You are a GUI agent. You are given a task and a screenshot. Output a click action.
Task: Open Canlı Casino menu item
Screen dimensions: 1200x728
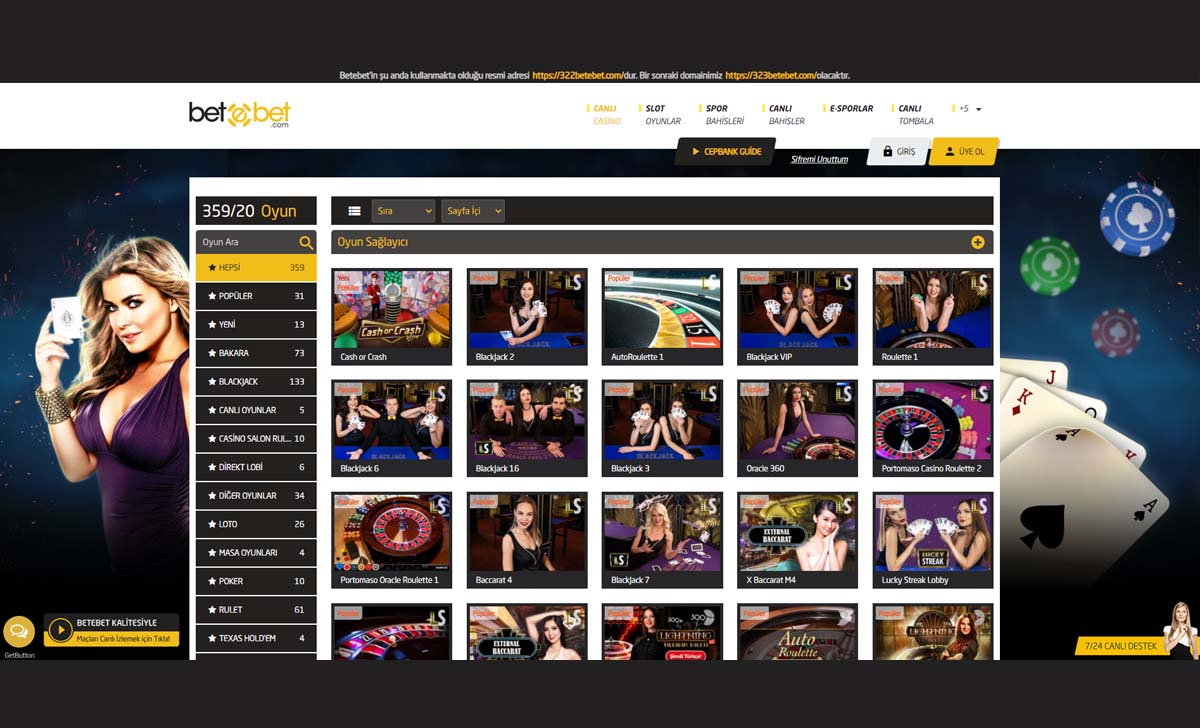[x=606, y=114]
